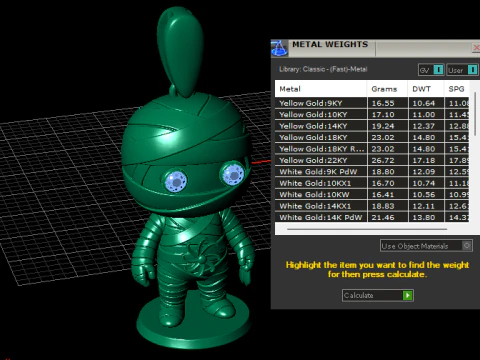Click the 17.10 grams value
The image size is (480, 360).
point(383,115)
